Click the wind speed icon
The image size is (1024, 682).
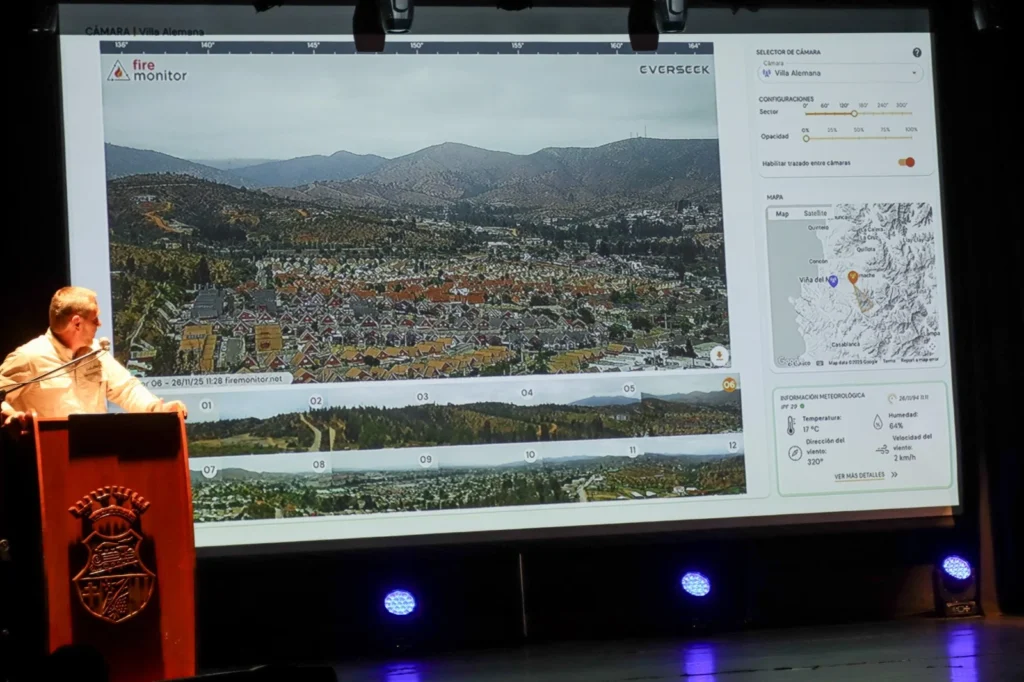882,449
